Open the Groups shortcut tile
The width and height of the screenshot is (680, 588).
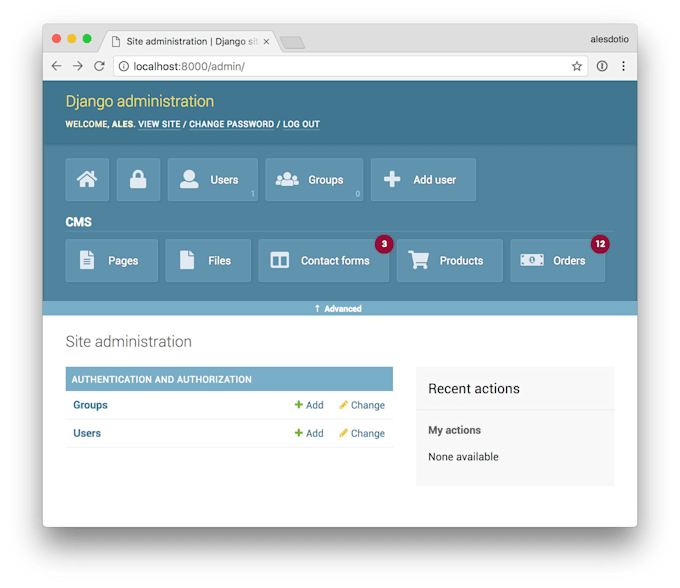[314, 180]
